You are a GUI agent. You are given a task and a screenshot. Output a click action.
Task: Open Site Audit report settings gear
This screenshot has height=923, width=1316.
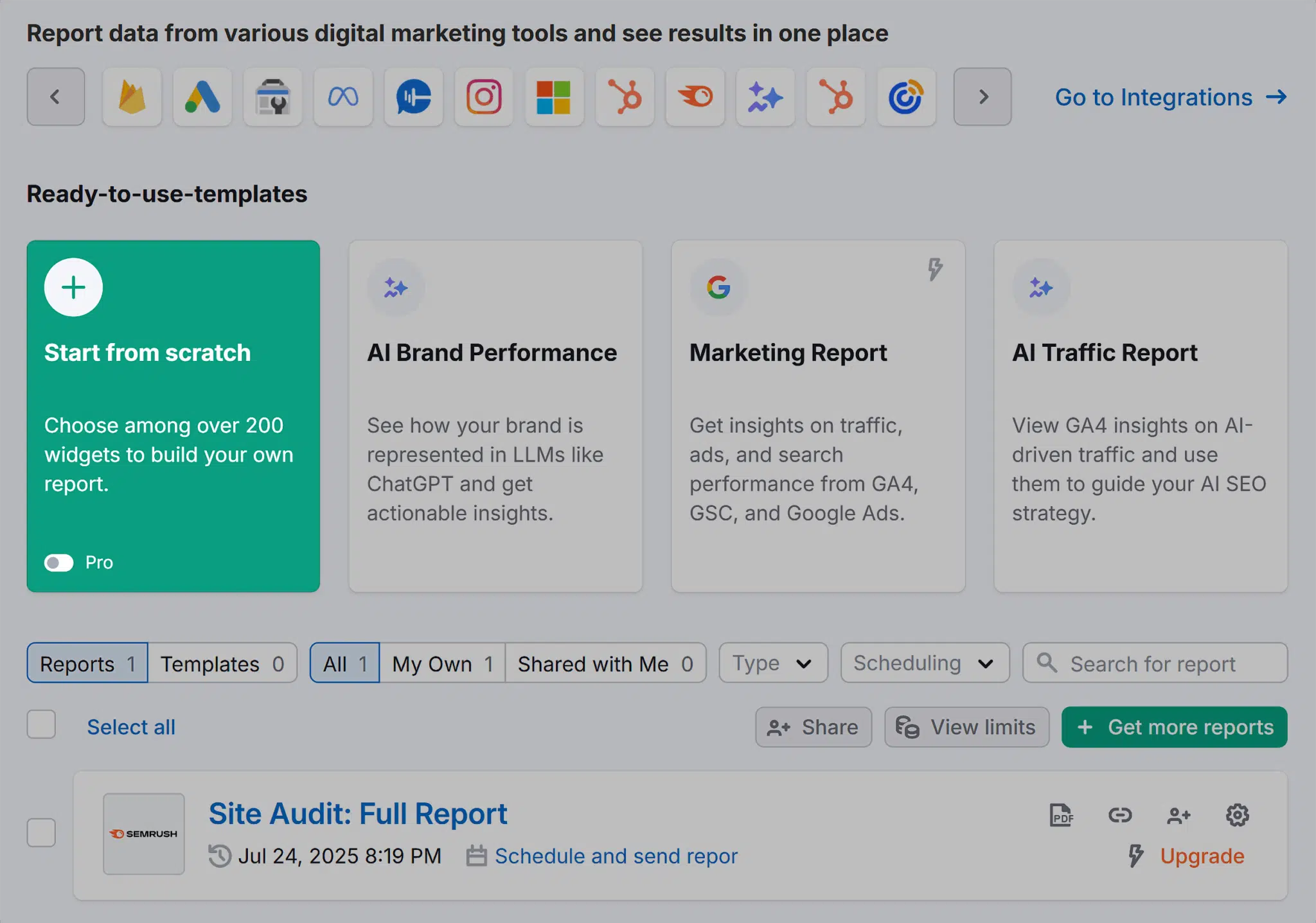1237,815
